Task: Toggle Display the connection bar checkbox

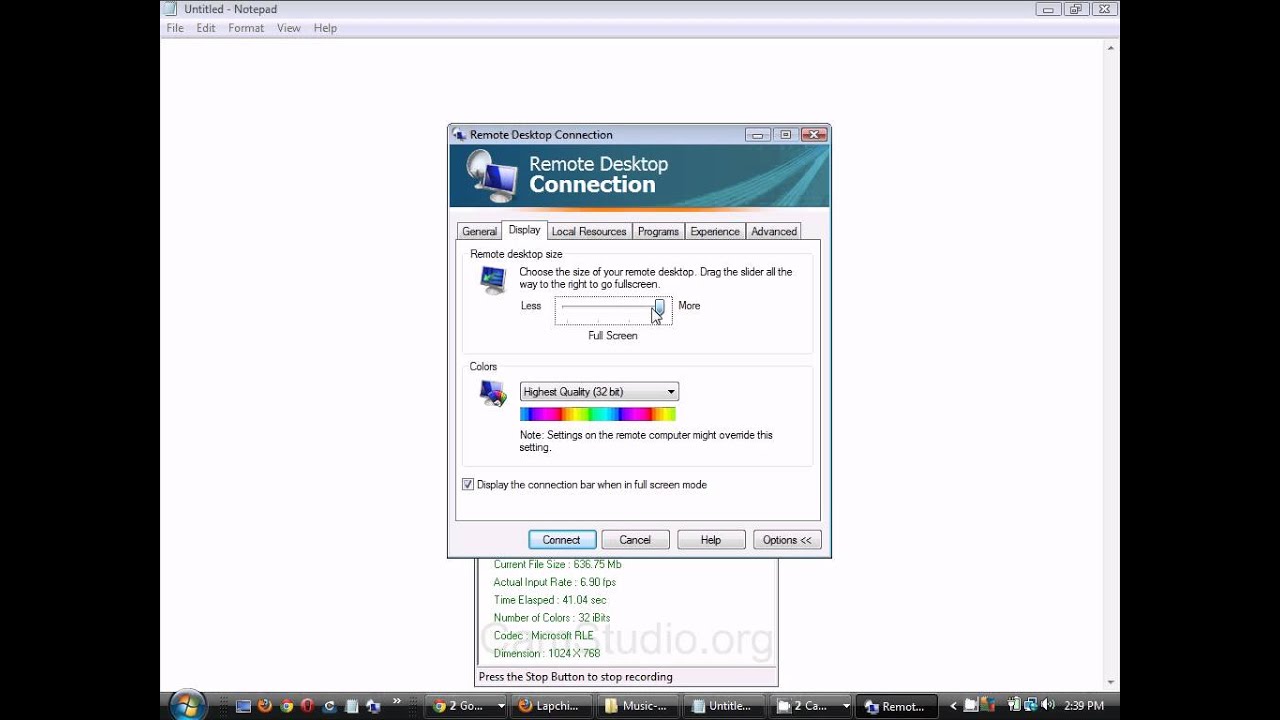Action: tap(468, 485)
